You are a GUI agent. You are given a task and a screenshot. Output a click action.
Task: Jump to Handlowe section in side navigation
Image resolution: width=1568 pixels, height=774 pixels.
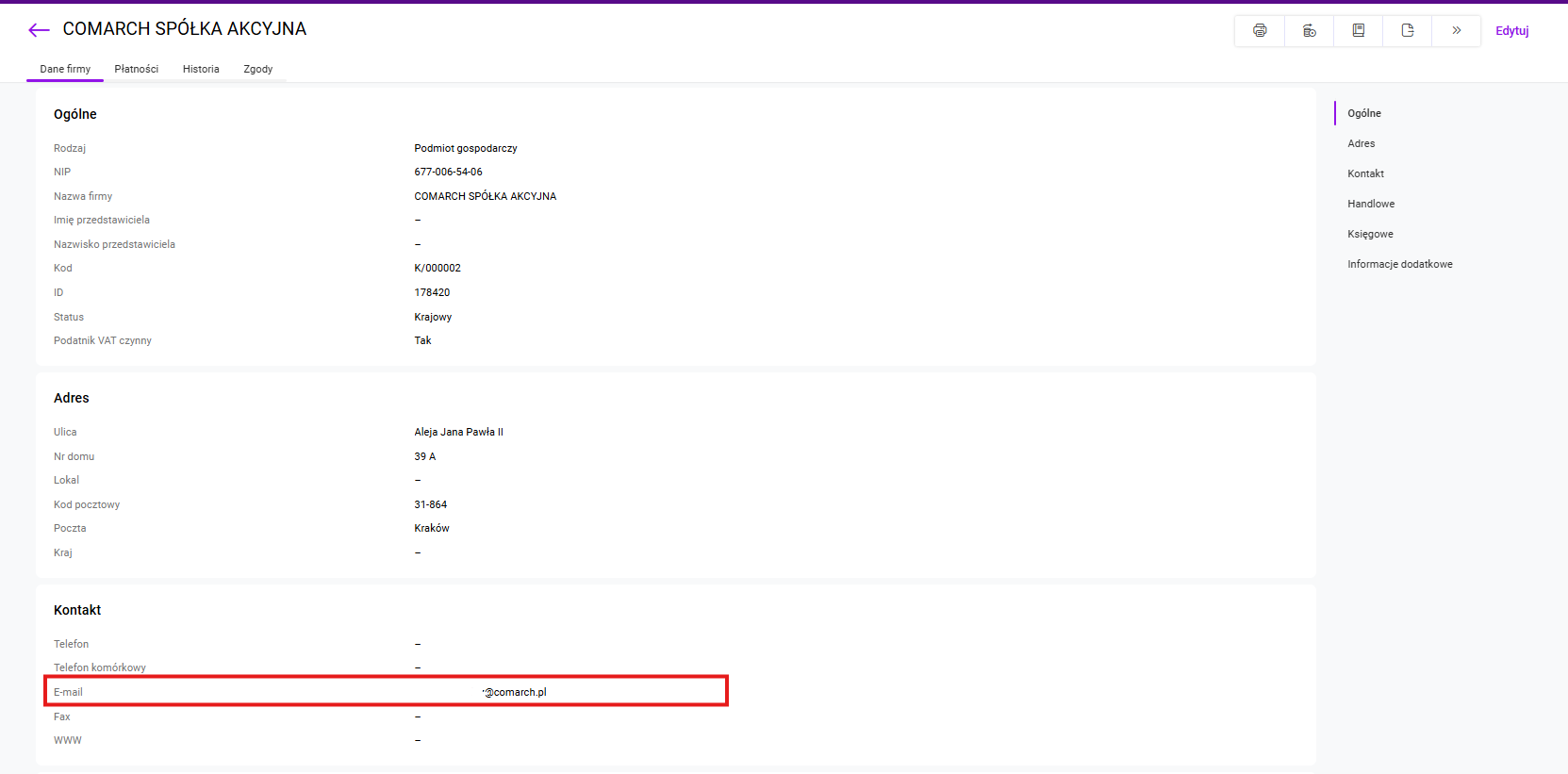1370,204
